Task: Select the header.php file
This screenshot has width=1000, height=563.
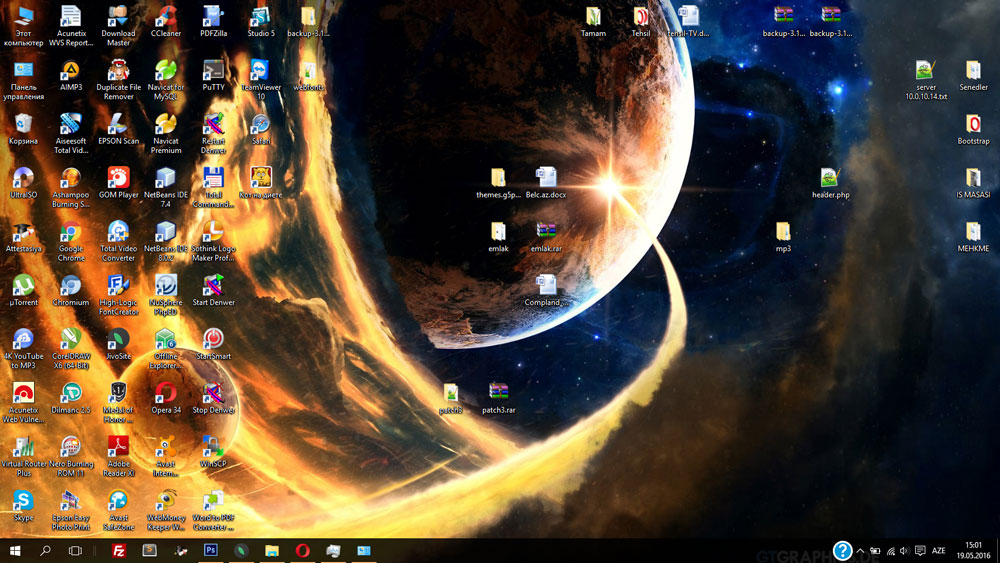Action: coord(830,183)
